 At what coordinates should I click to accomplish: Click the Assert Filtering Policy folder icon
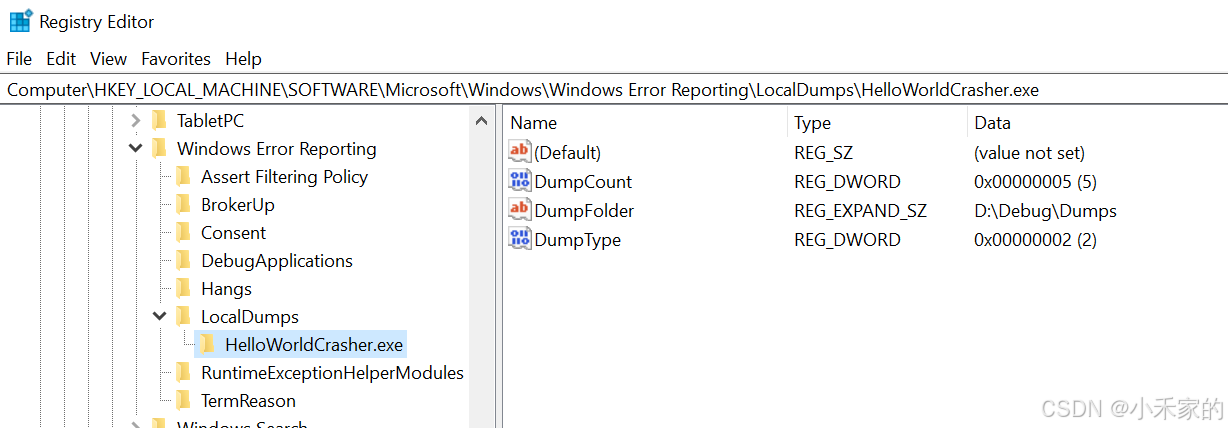tap(183, 177)
